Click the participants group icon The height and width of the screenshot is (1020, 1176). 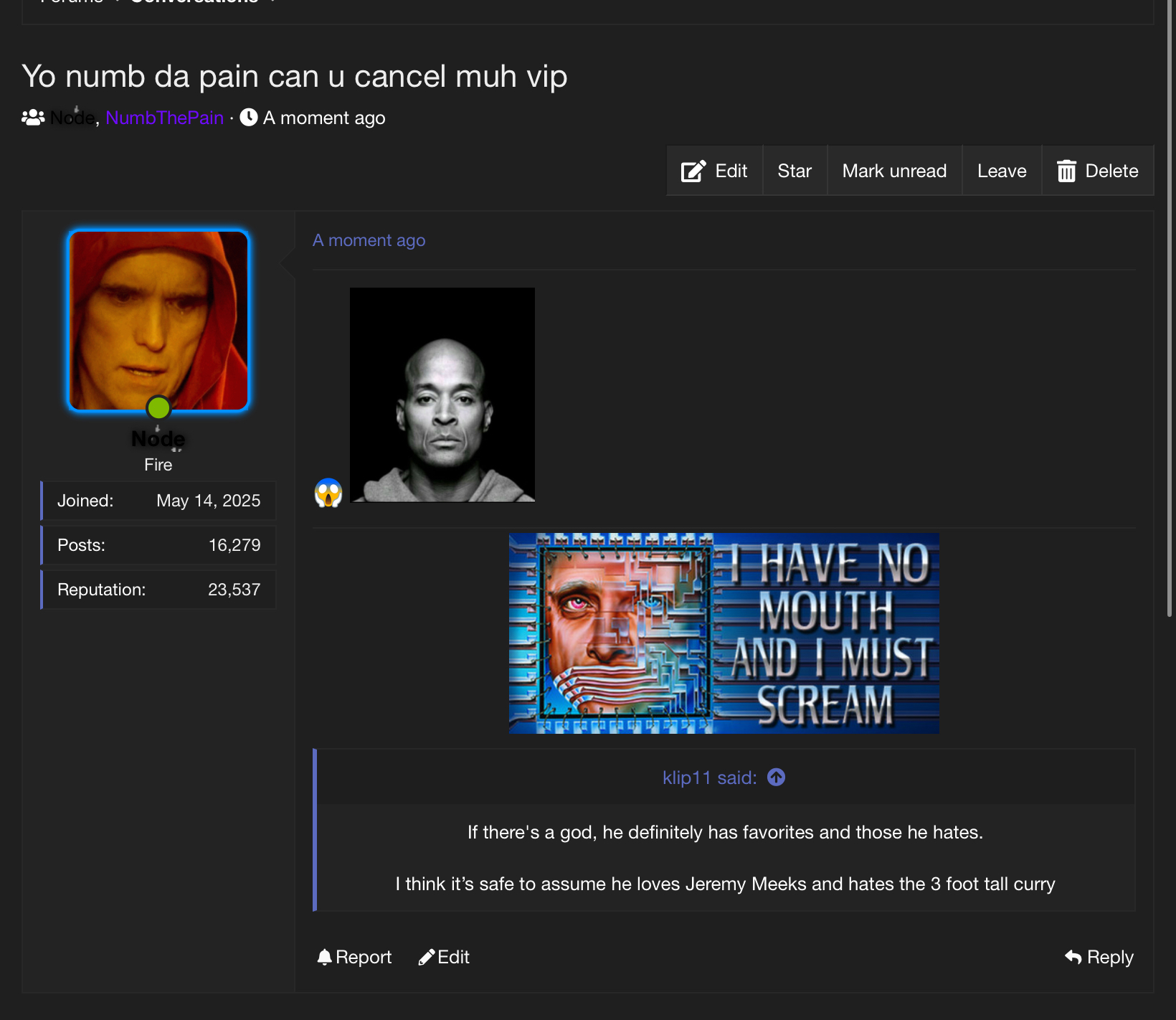[33, 118]
